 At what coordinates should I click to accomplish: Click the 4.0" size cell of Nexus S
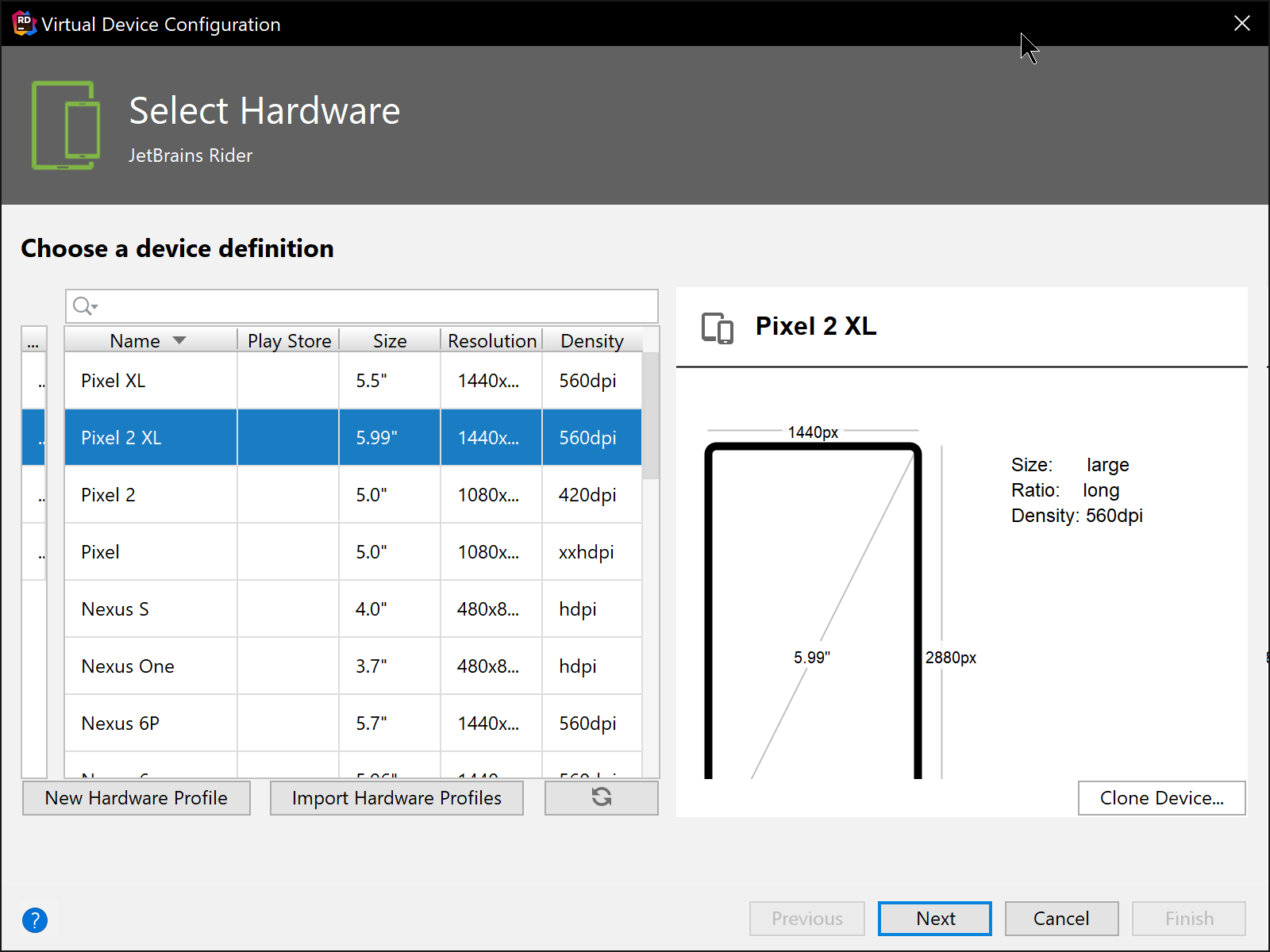[x=390, y=609]
